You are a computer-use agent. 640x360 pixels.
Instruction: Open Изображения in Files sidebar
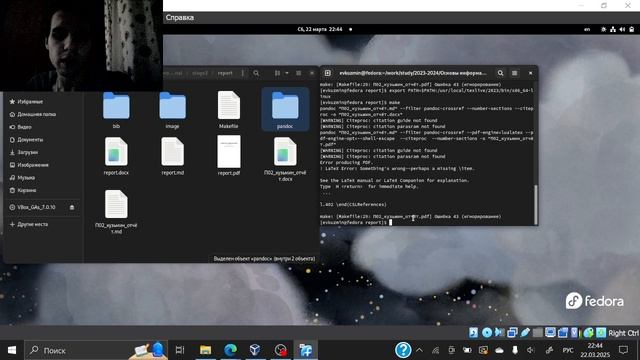[x=29, y=165]
